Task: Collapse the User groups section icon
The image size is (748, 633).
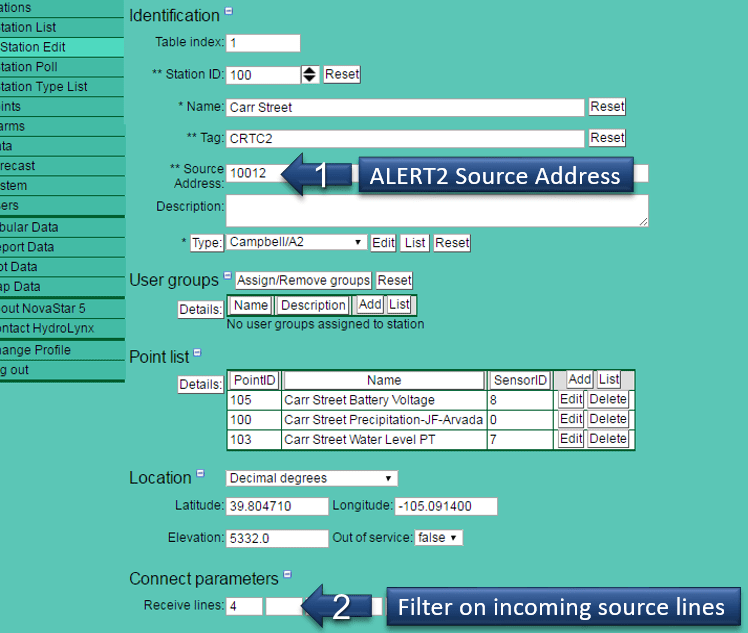Action: click(x=227, y=276)
